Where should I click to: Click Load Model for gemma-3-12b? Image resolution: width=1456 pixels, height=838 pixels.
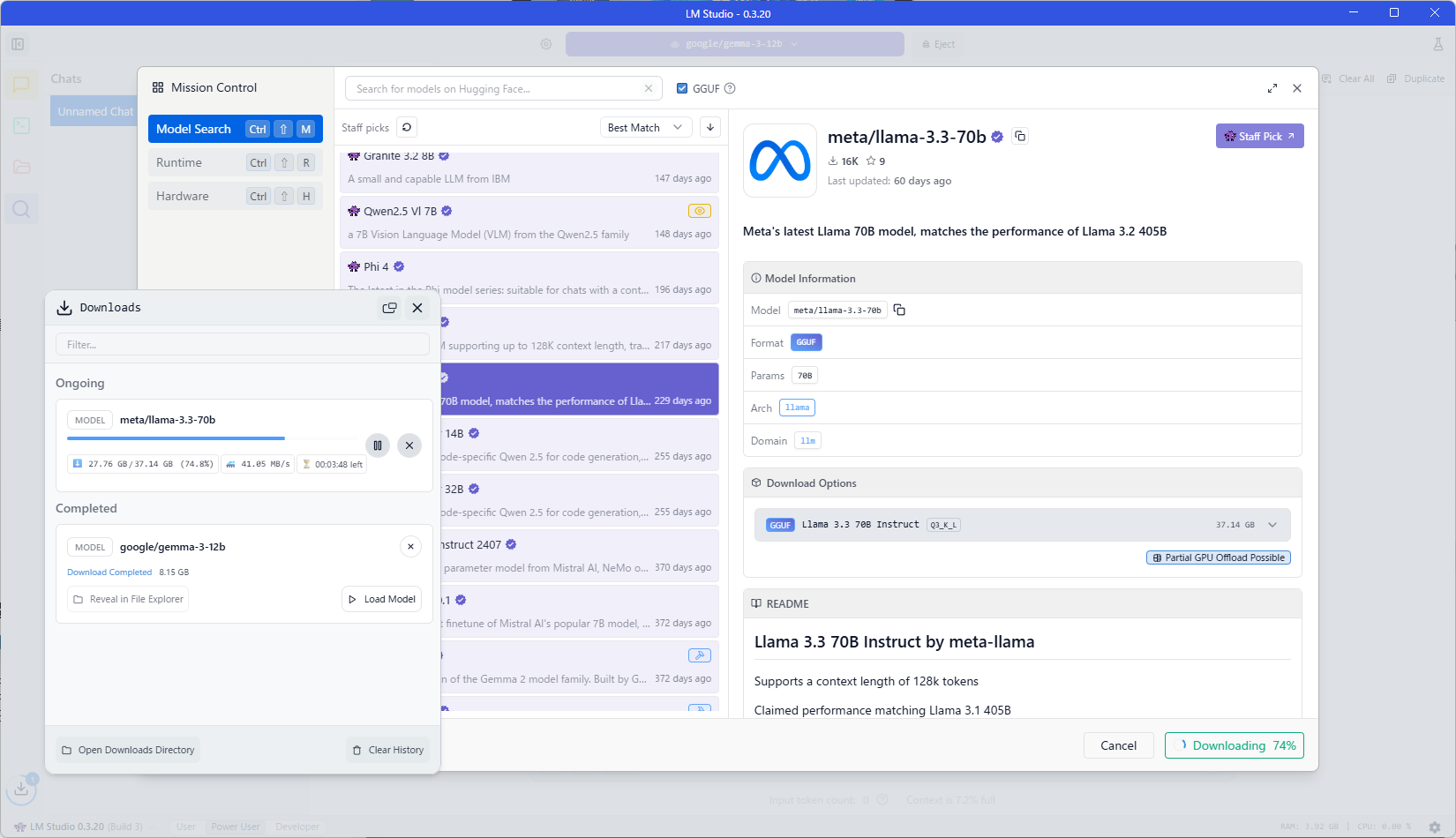381,599
